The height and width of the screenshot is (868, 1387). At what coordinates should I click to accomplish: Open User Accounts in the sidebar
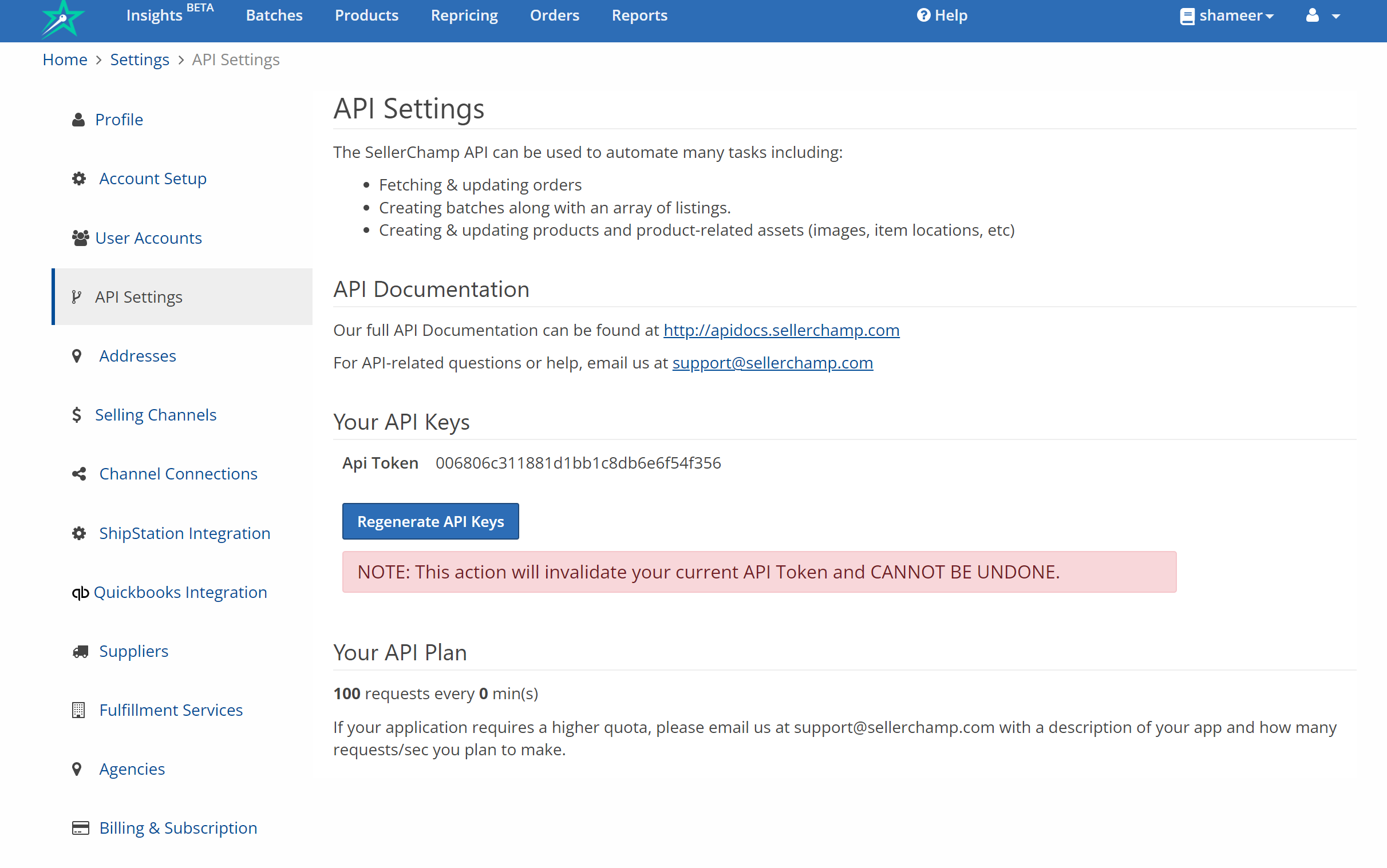click(148, 237)
